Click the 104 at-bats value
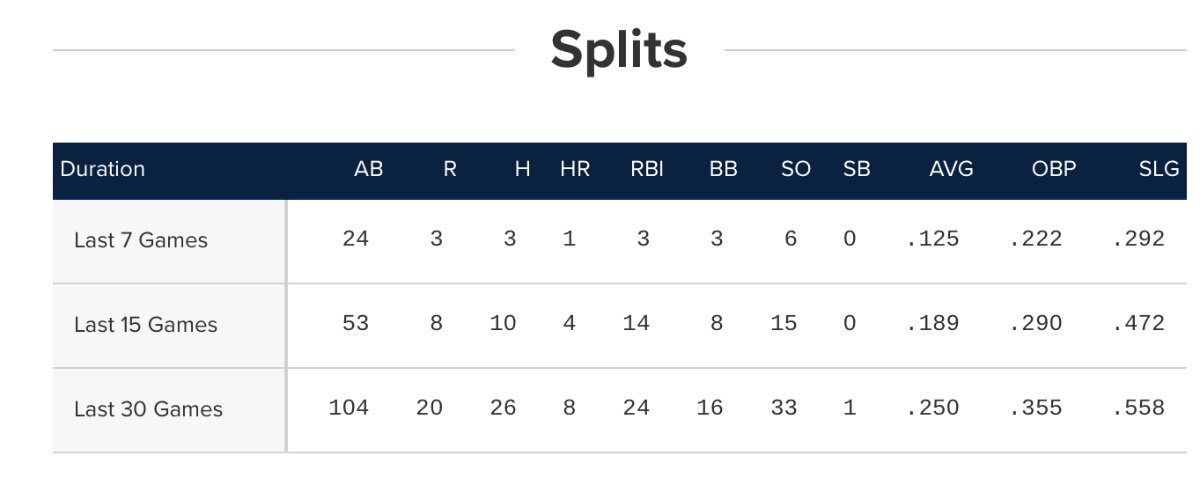This screenshot has width=1200, height=500. [x=348, y=408]
